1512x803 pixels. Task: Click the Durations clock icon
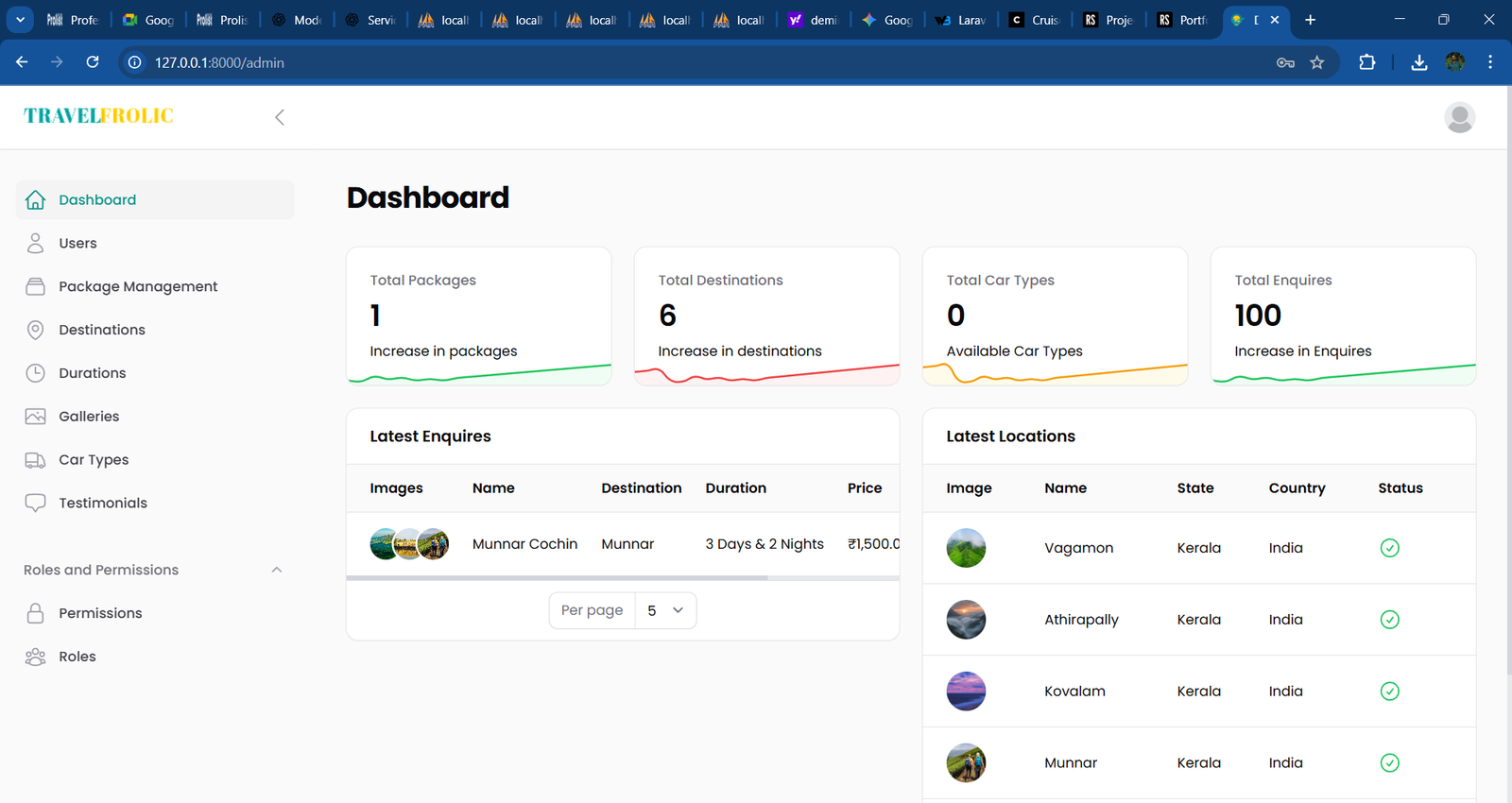35,373
